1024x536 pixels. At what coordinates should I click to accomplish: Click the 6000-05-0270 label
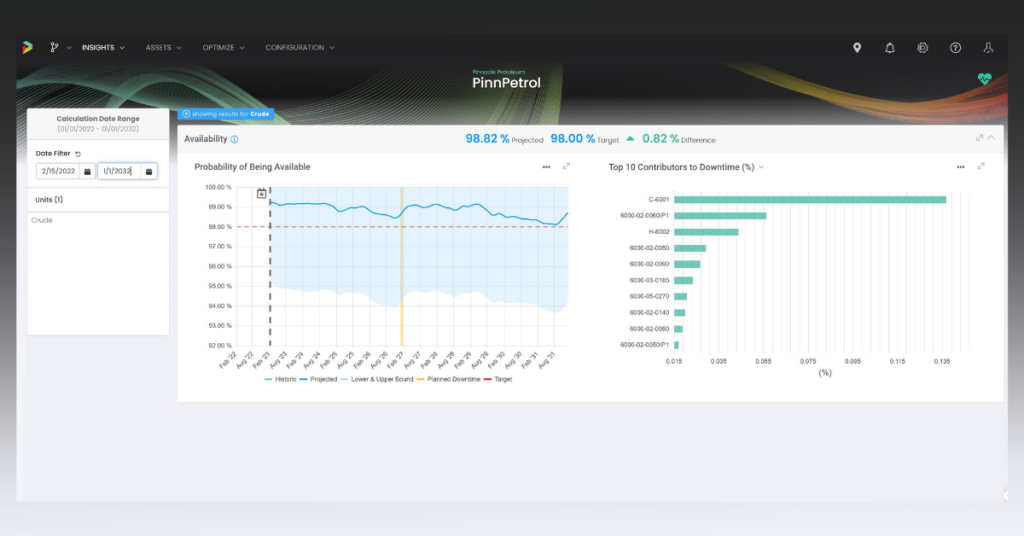tap(649, 296)
